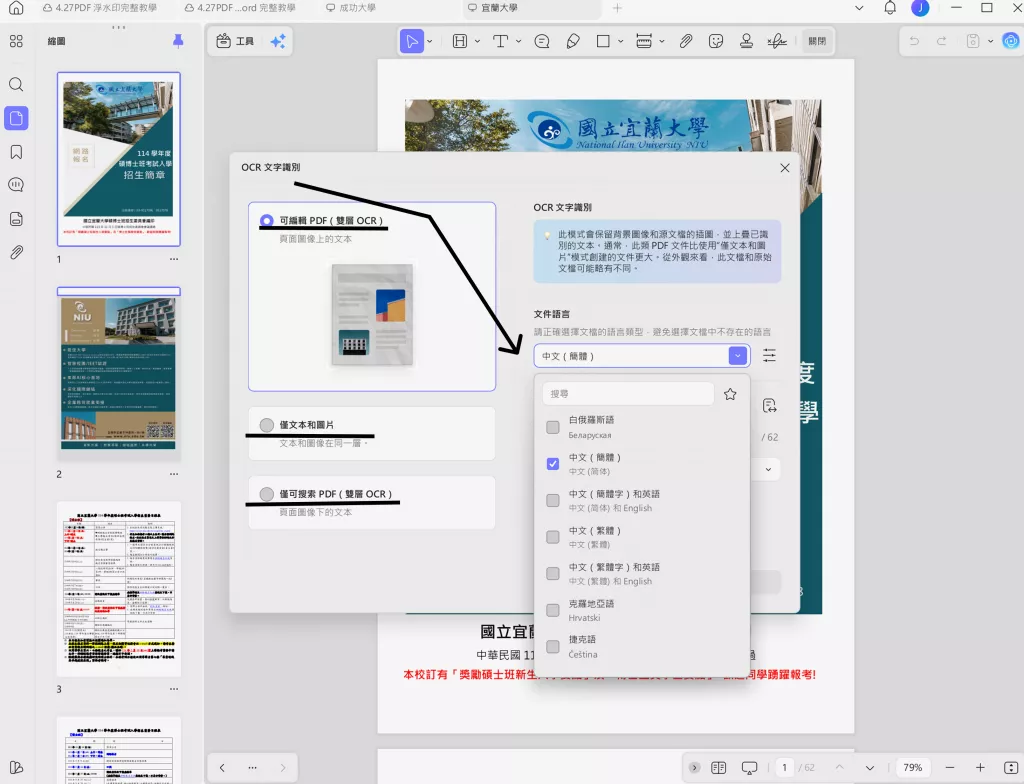Select the rectangle shape tool
This screenshot has height=784, width=1024.
click(603, 41)
